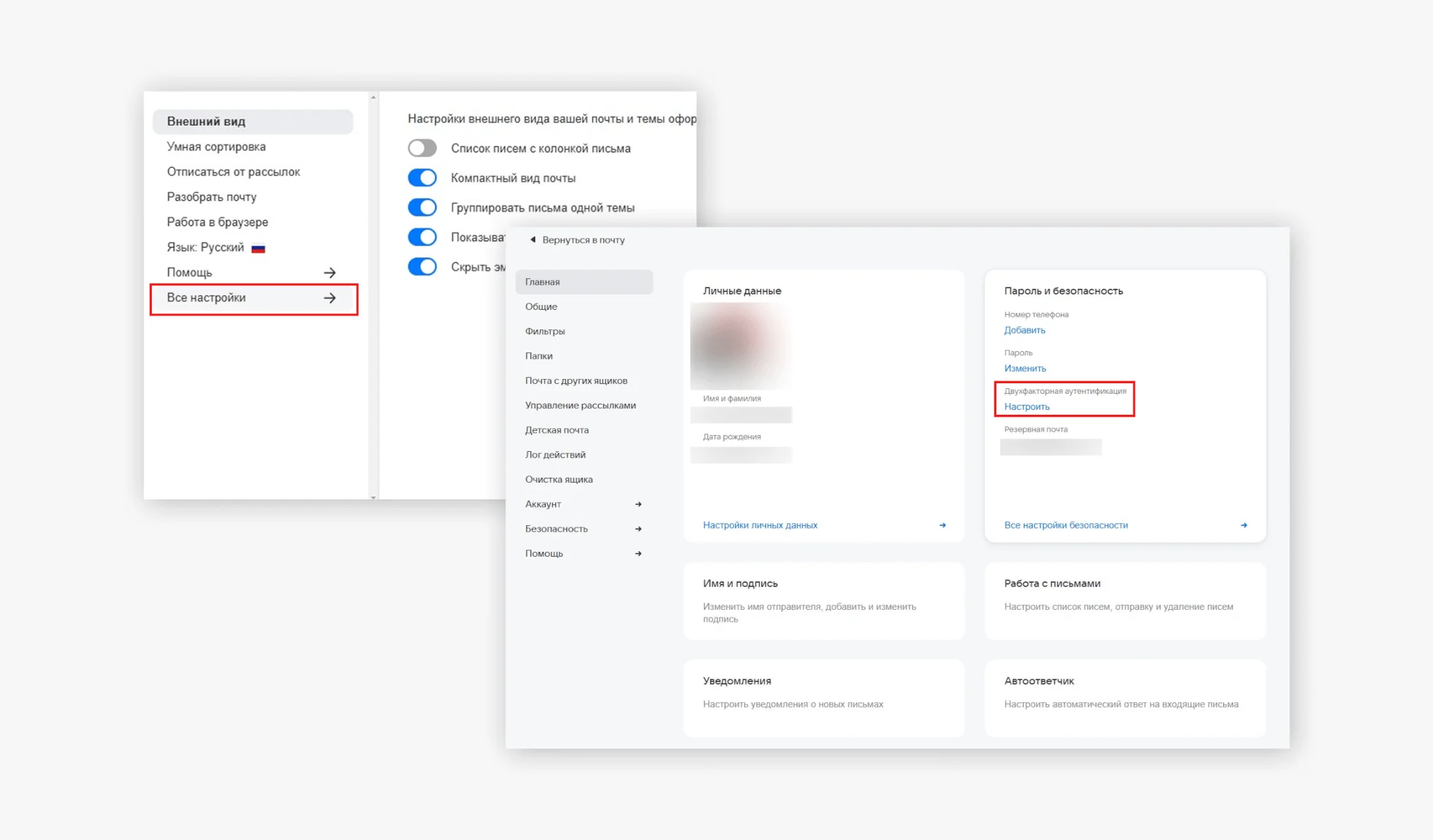Select Фильтры in settings sidebar

pyautogui.click(x=544, y=332)
